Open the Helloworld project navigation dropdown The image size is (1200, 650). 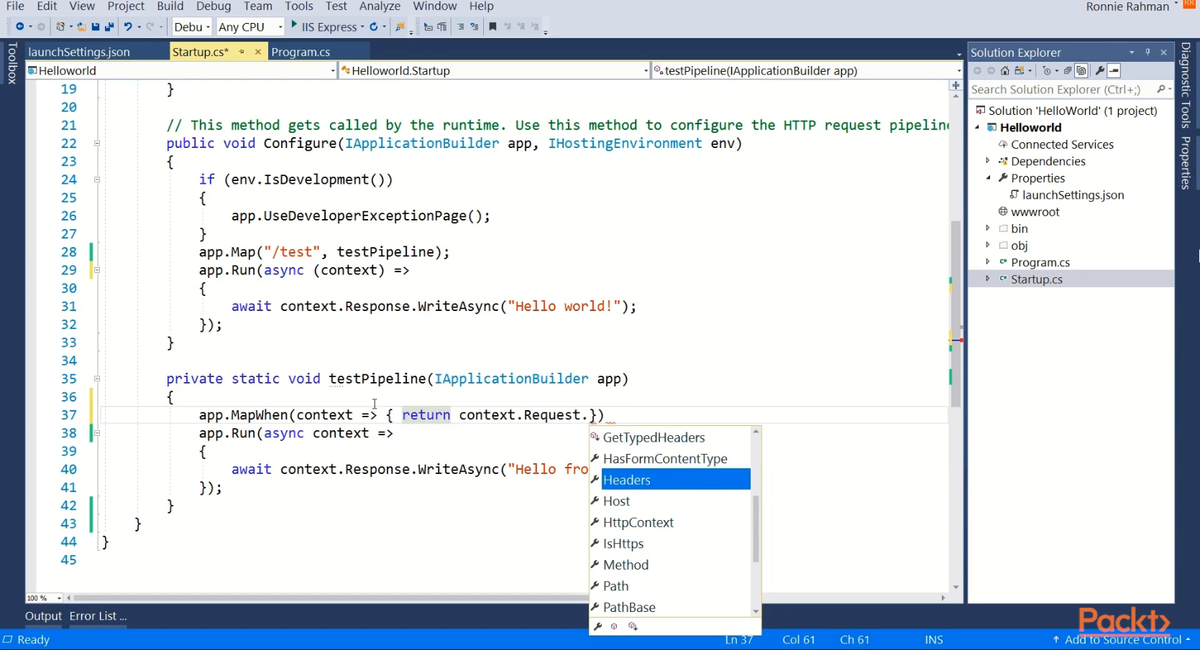tap(182, 71)
